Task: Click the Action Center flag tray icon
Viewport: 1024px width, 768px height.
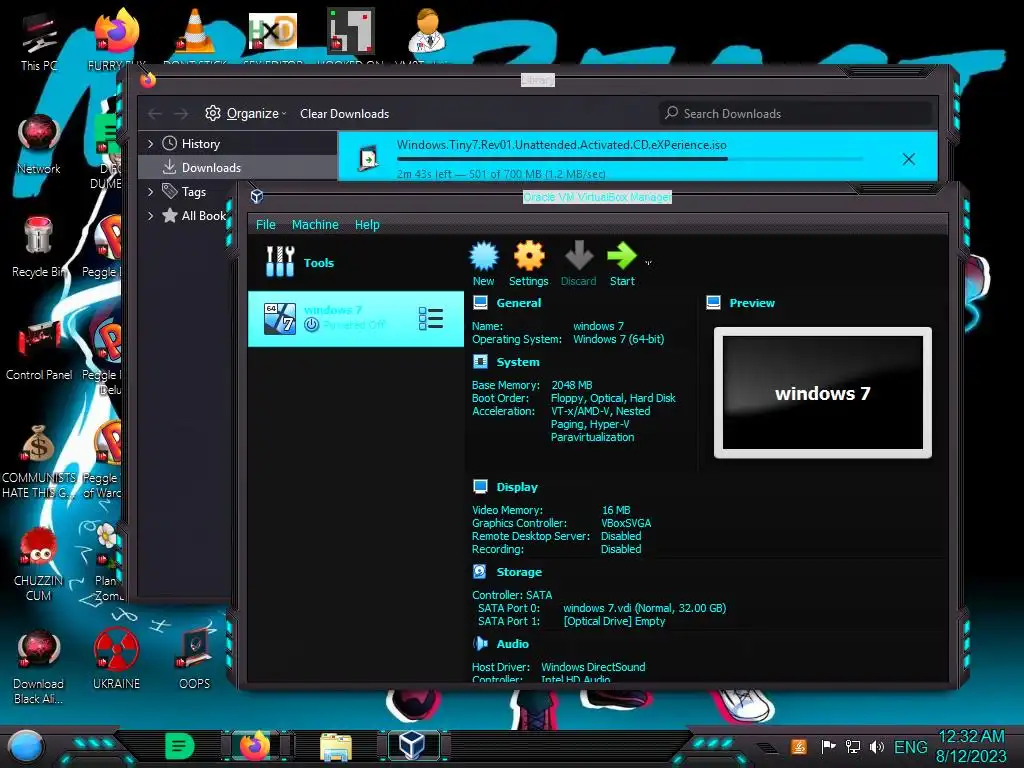Action: coord(828,746)
